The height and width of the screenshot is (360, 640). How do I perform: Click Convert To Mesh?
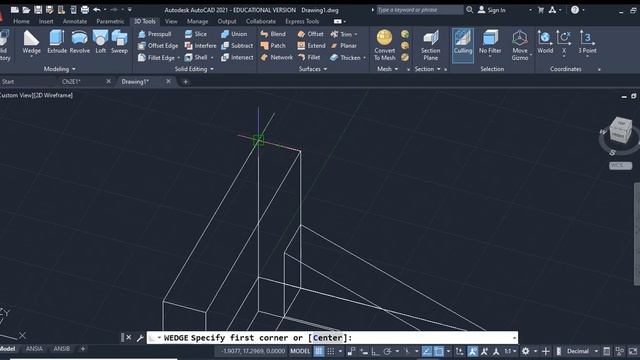pyautogui.click(x=384, y=45)
